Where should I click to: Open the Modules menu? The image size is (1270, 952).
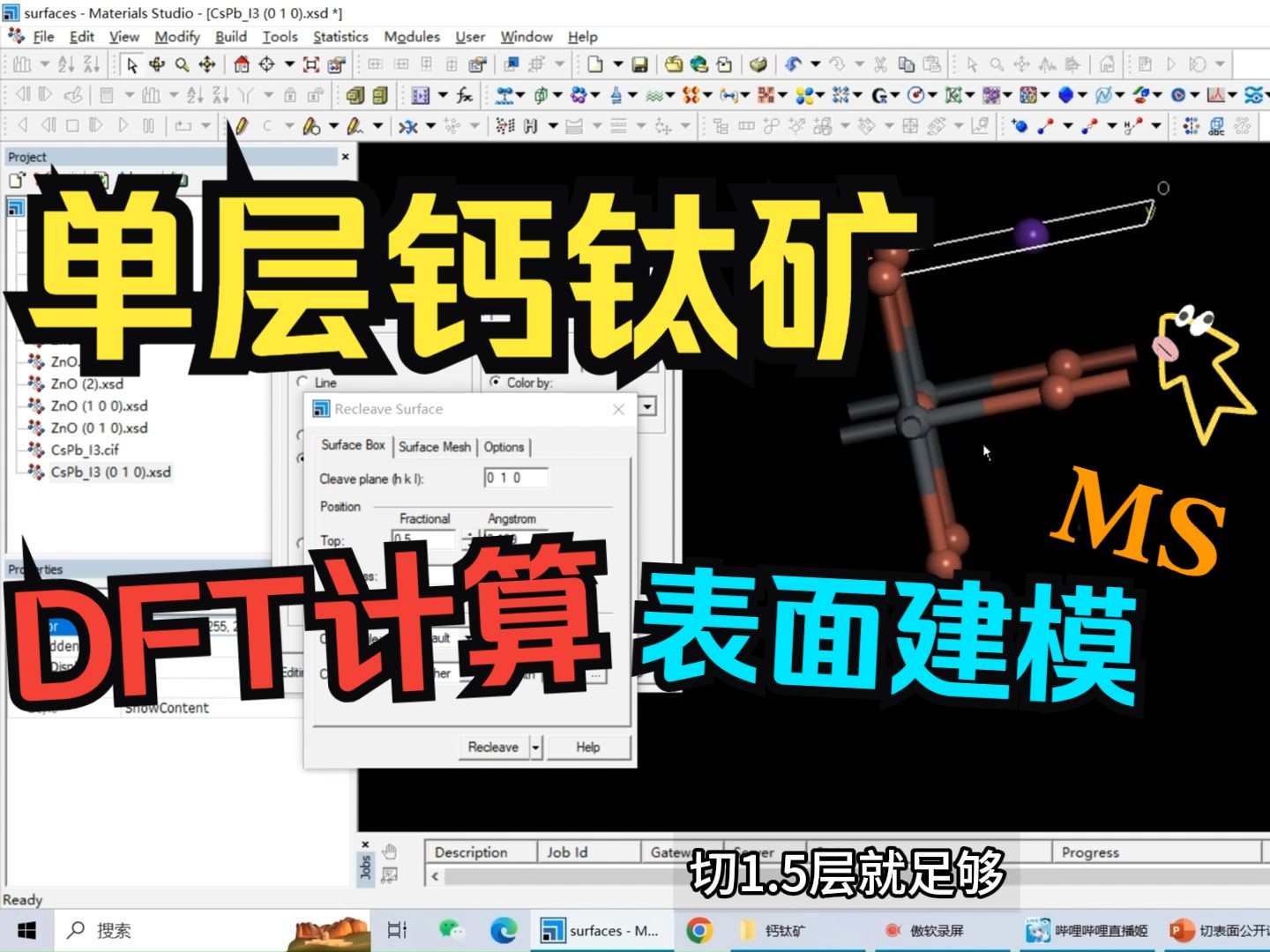coord(411,36)
